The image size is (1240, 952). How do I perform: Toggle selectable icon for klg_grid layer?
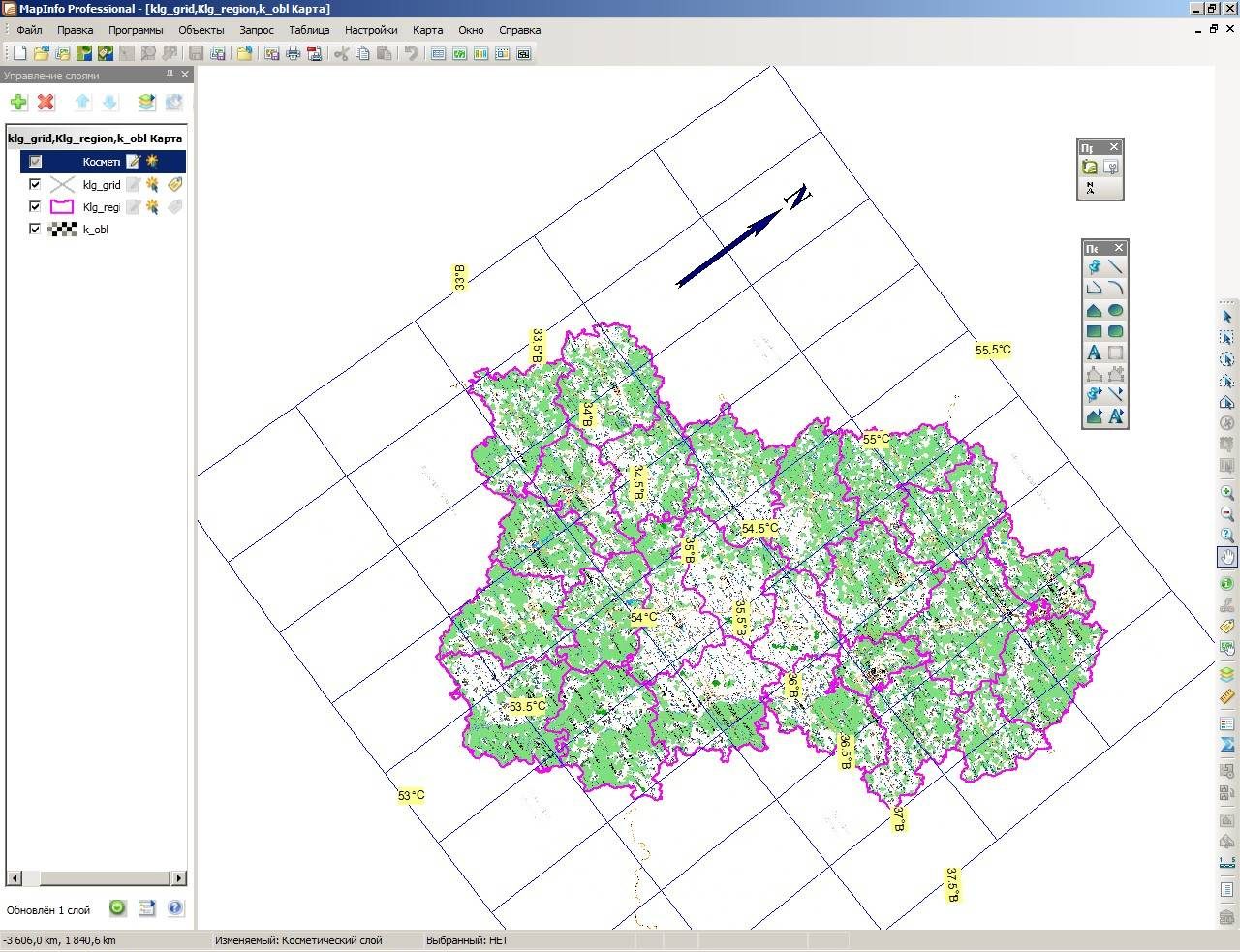[152, 184]
